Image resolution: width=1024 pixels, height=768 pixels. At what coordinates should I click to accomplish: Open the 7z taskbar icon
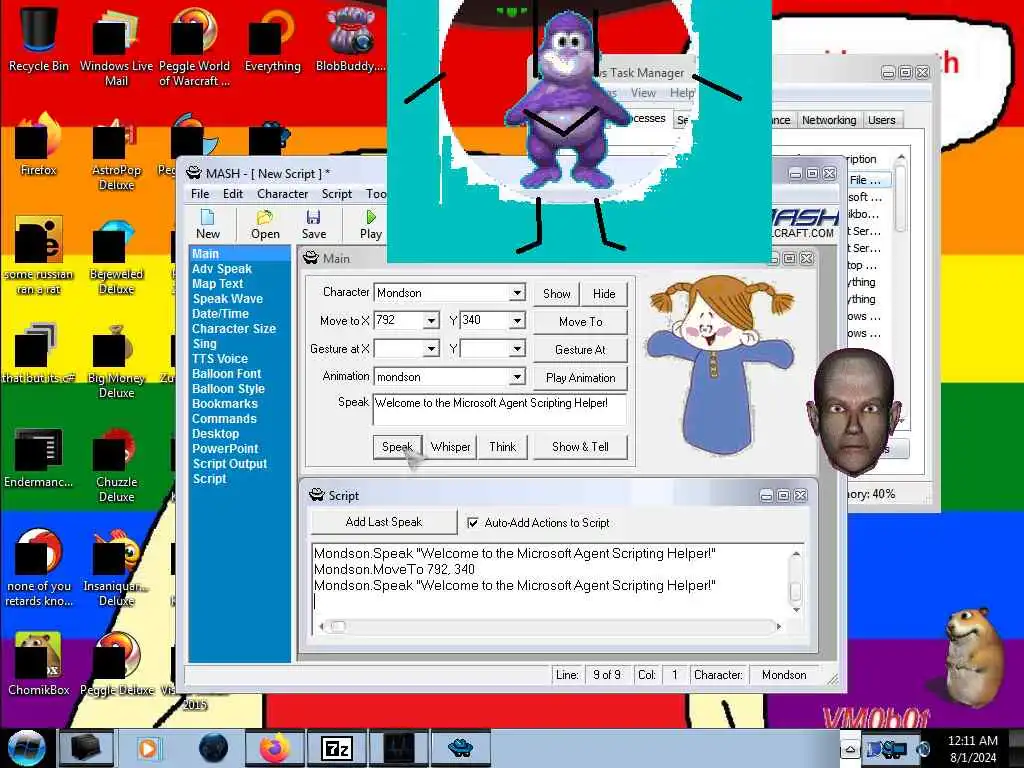pyautogui.click(x=337, y=748)
